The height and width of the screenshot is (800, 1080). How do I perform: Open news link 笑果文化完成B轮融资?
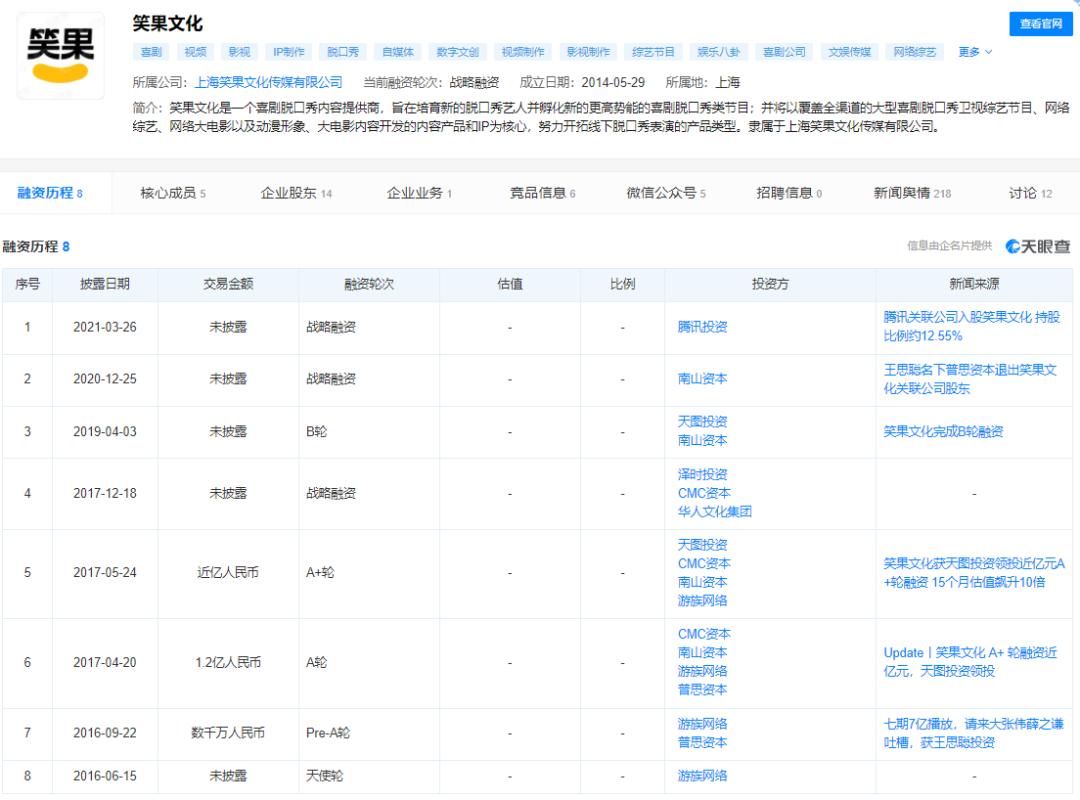pyautogui.click(x=943, y=432)
